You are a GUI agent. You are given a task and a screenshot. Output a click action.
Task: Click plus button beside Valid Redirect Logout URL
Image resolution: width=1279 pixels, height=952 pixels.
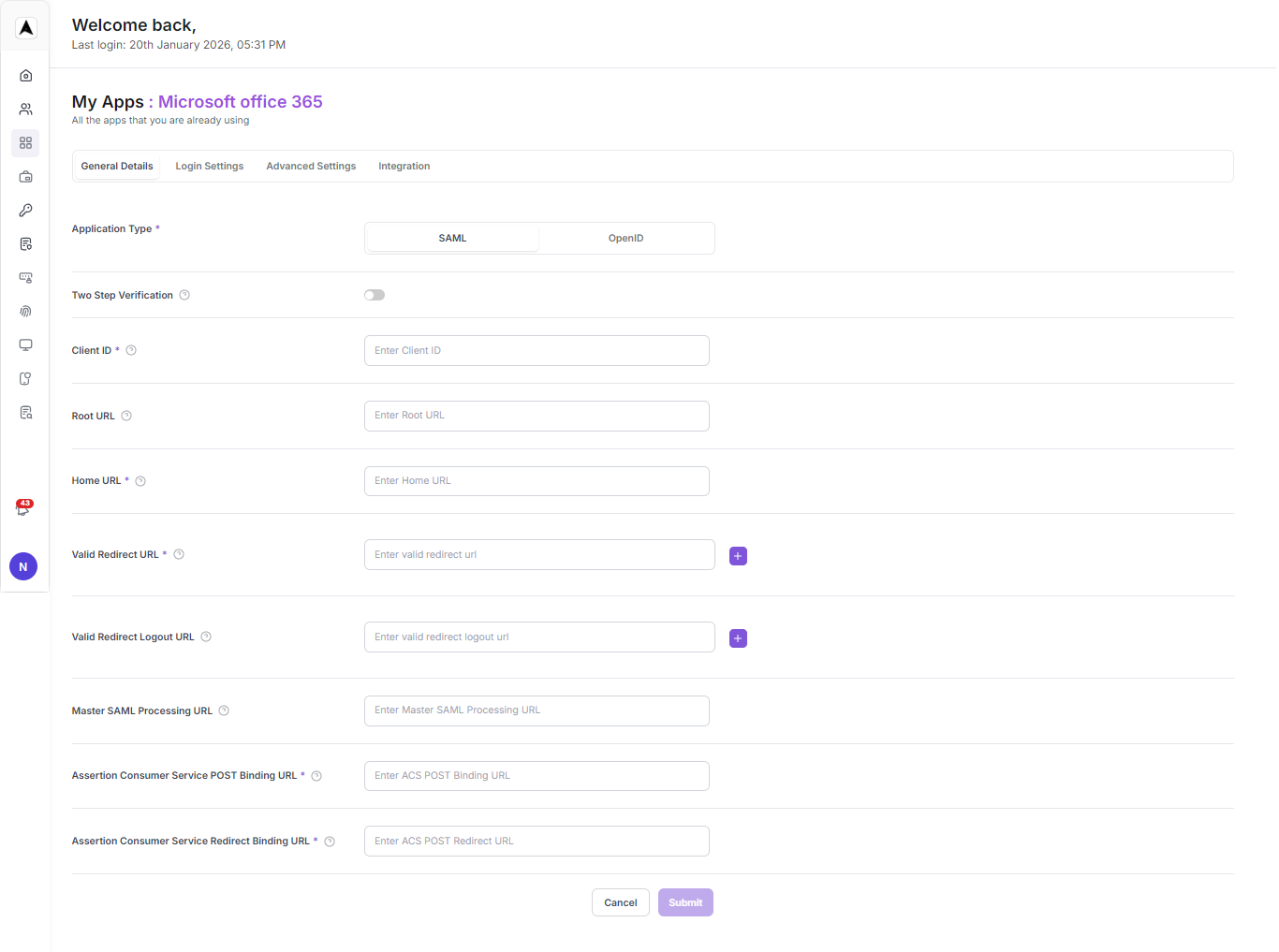coord(738,638)
